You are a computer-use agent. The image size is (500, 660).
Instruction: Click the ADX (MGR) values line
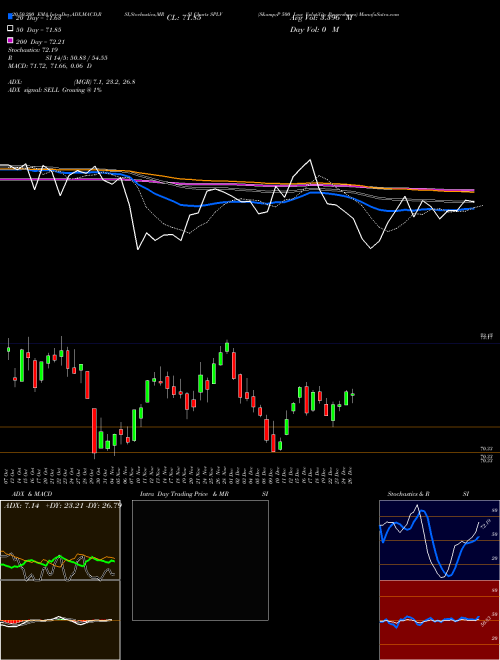[72, 82]
